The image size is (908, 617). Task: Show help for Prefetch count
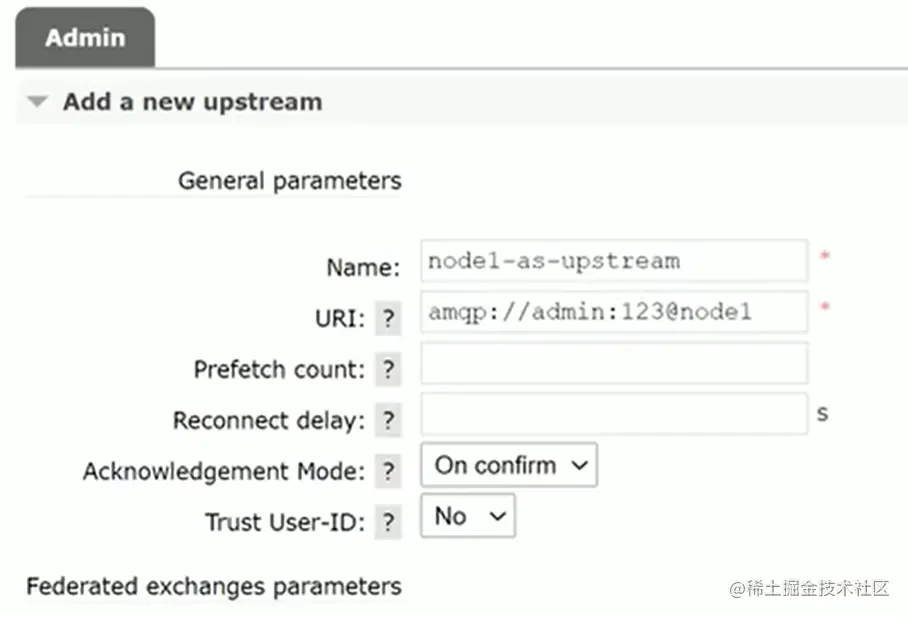[x=388, y=369]
